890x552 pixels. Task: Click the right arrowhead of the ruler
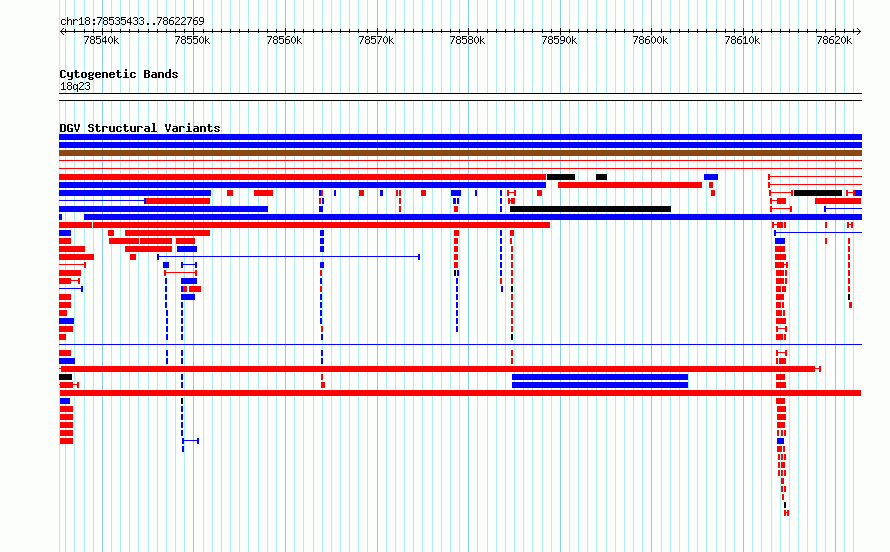(x=859, y=31)
